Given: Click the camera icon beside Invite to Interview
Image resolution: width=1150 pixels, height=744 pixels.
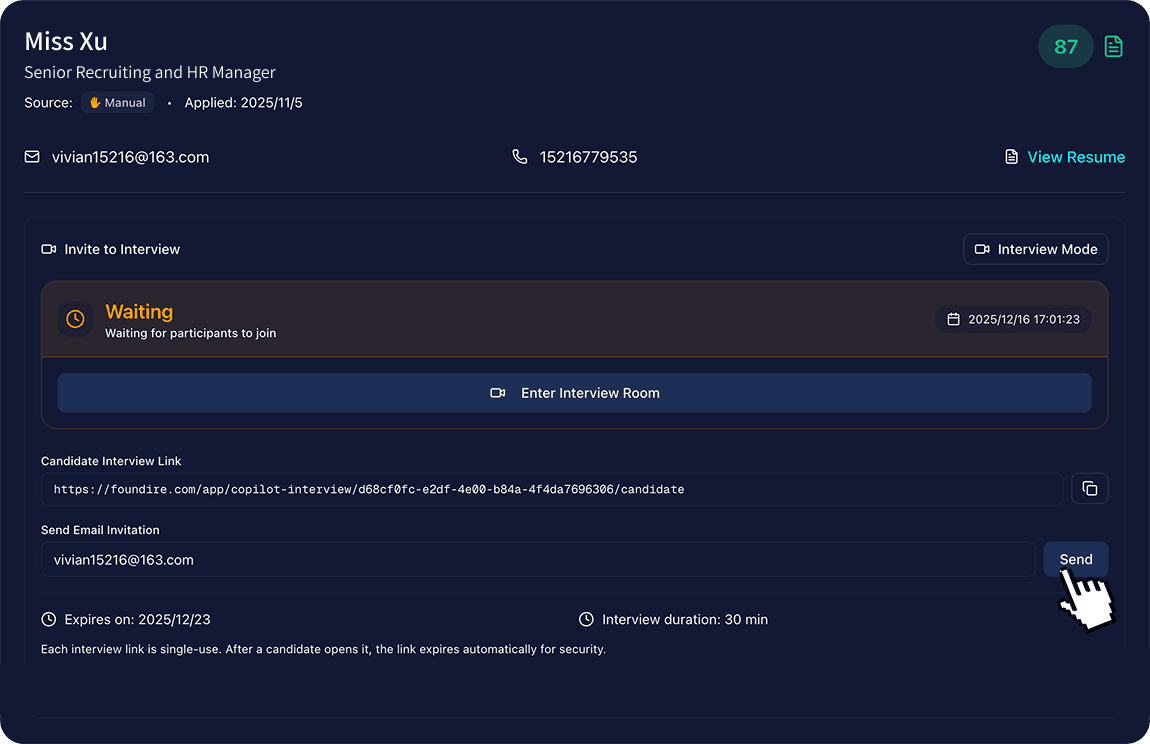Looking at the screenshot, I should point(48,249).
